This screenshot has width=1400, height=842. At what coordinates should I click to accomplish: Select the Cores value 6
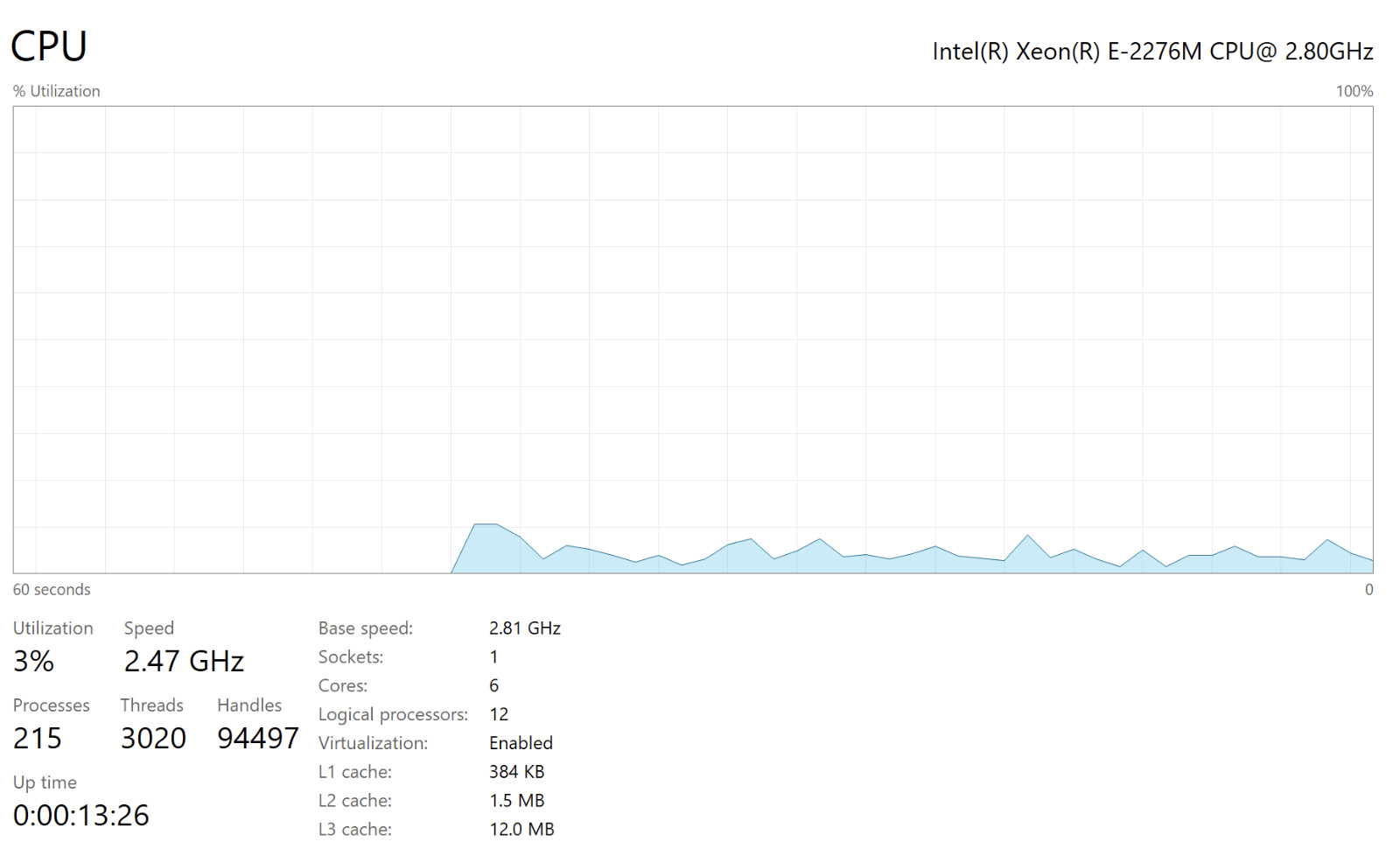[494, 686]
